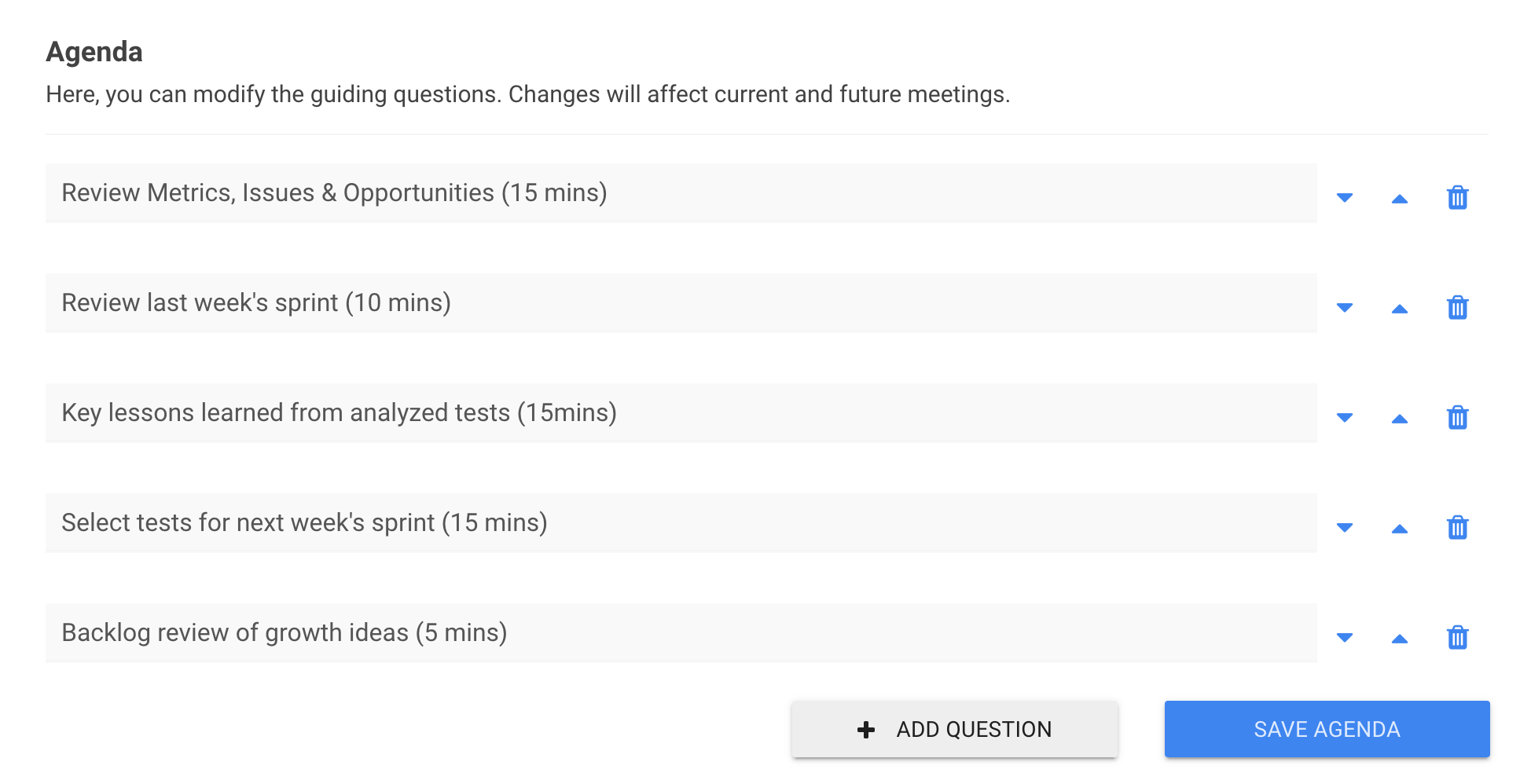This screenshot has height=784, width=1520.
Task: Delete the Review Metrics, Issues & Opportunities item
Action: (1457, 197)
